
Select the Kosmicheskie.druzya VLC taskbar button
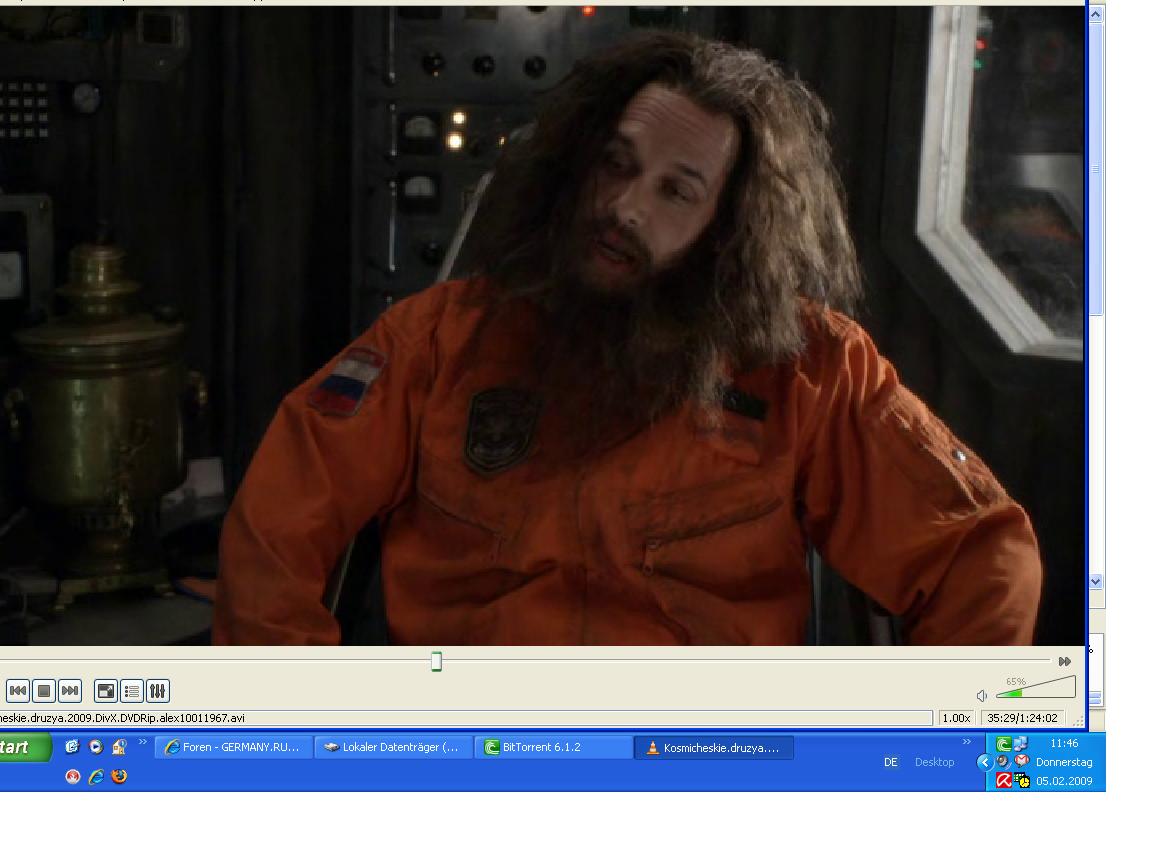[713, 747]
